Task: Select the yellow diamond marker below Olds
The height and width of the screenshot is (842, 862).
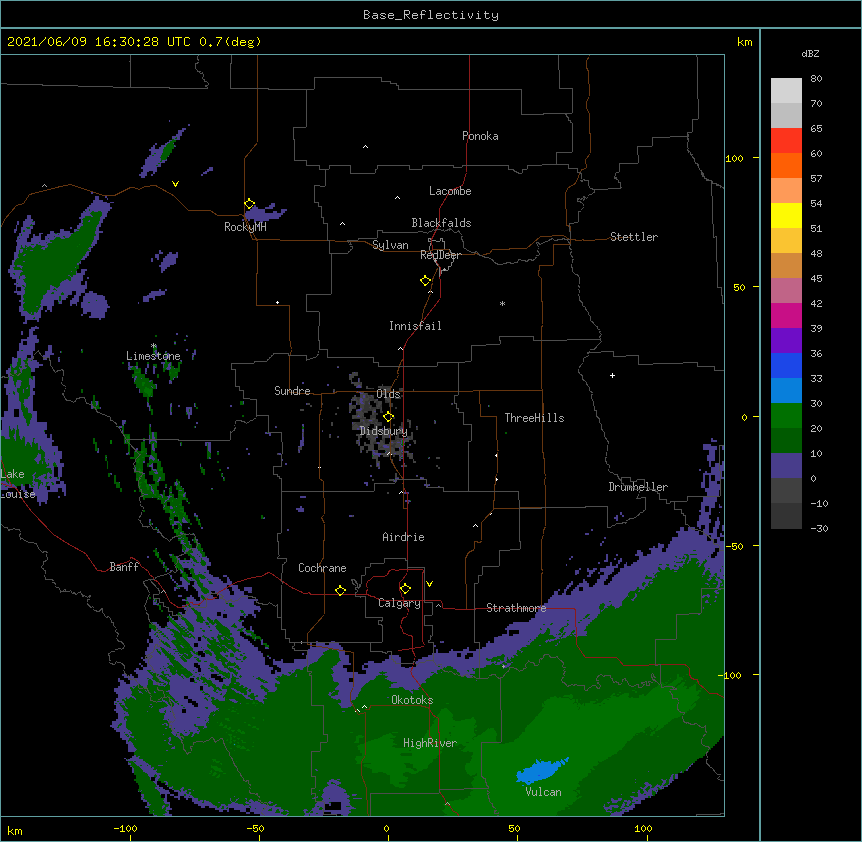Action: tap(388, 416)
